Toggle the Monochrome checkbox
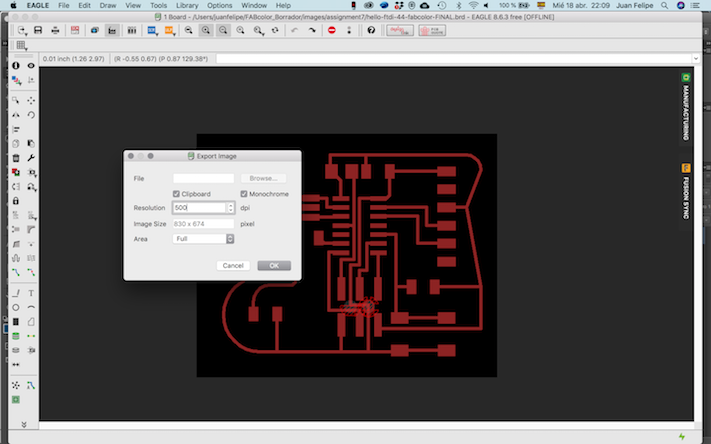 pyautogui.click(x=243, y=193)
